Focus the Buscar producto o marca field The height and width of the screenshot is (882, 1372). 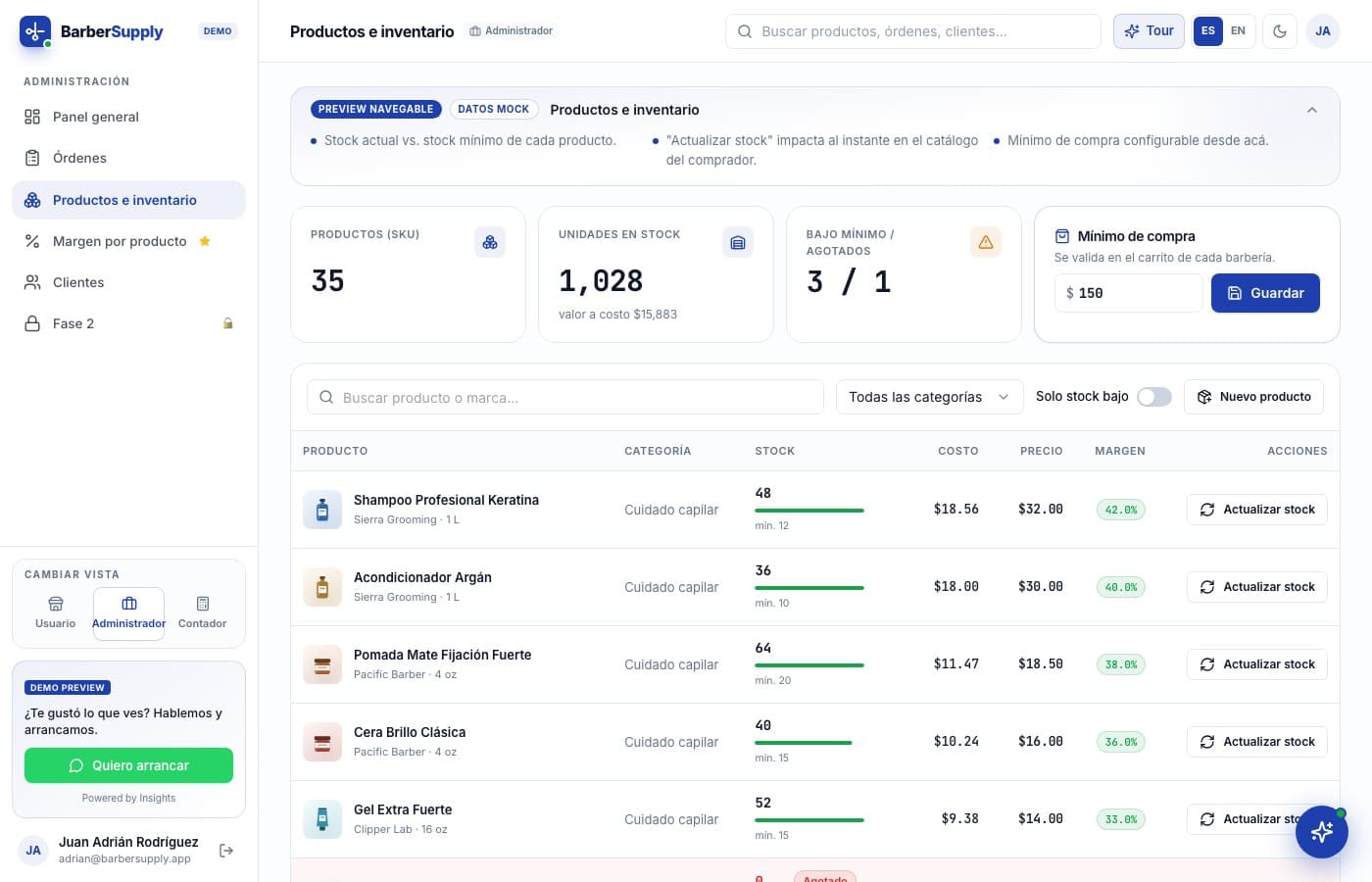[x=565, y=397]
